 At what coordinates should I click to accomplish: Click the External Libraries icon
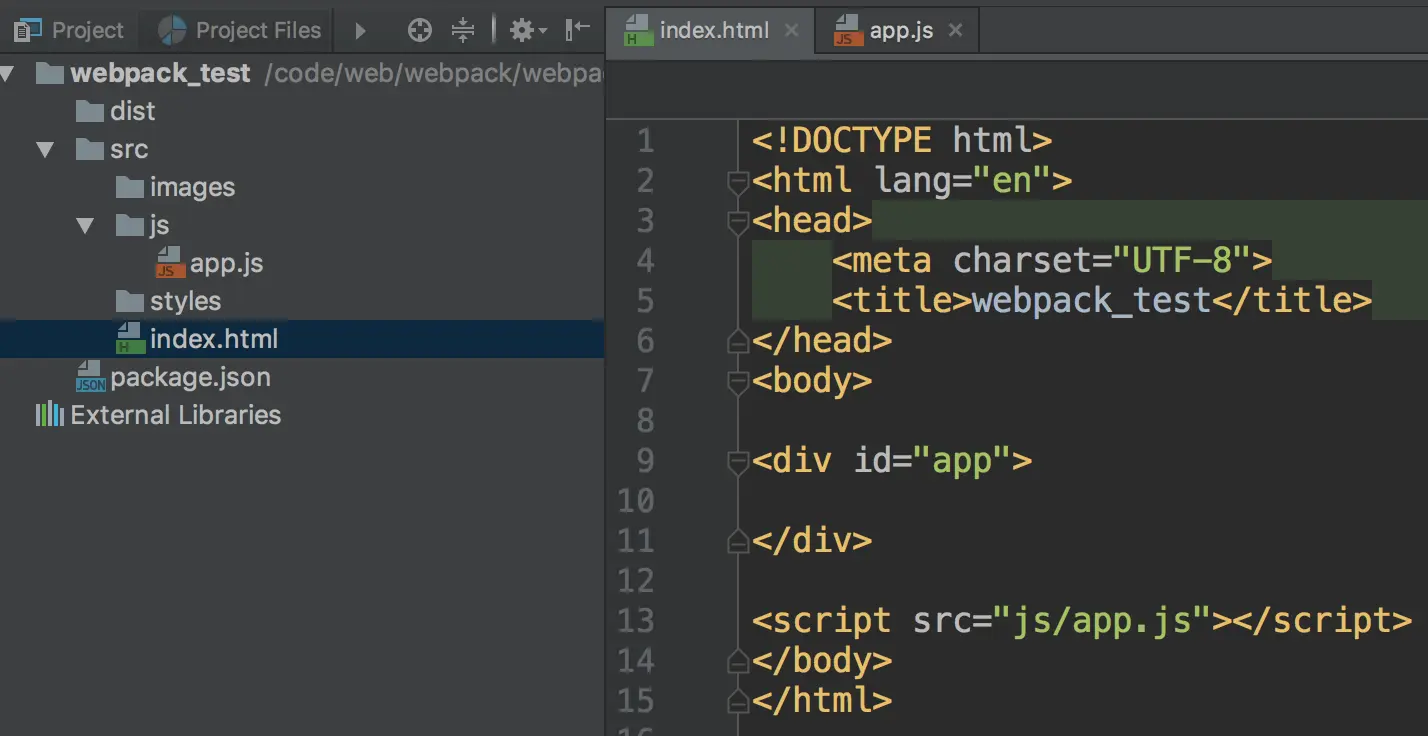50,414
